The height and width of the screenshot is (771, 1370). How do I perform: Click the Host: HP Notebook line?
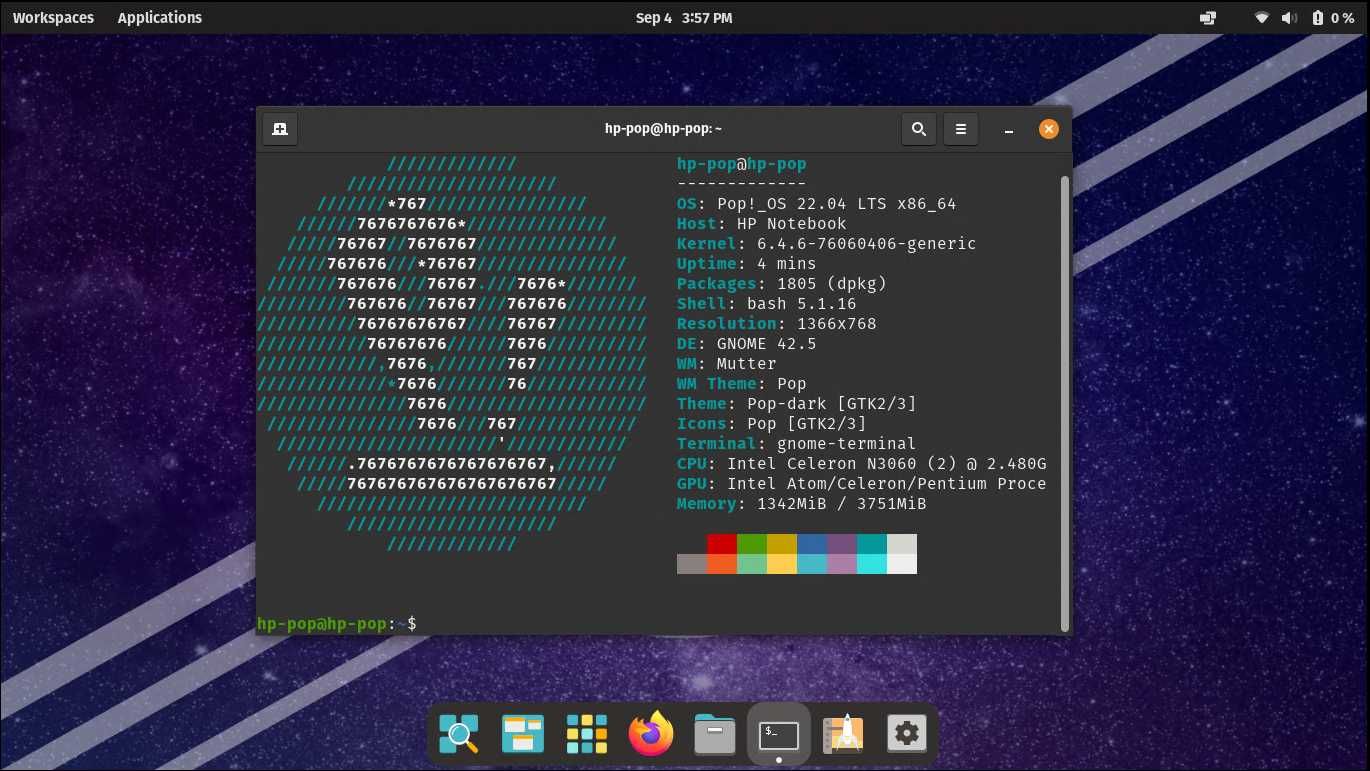pyautogui.click(x=762, y=224)
